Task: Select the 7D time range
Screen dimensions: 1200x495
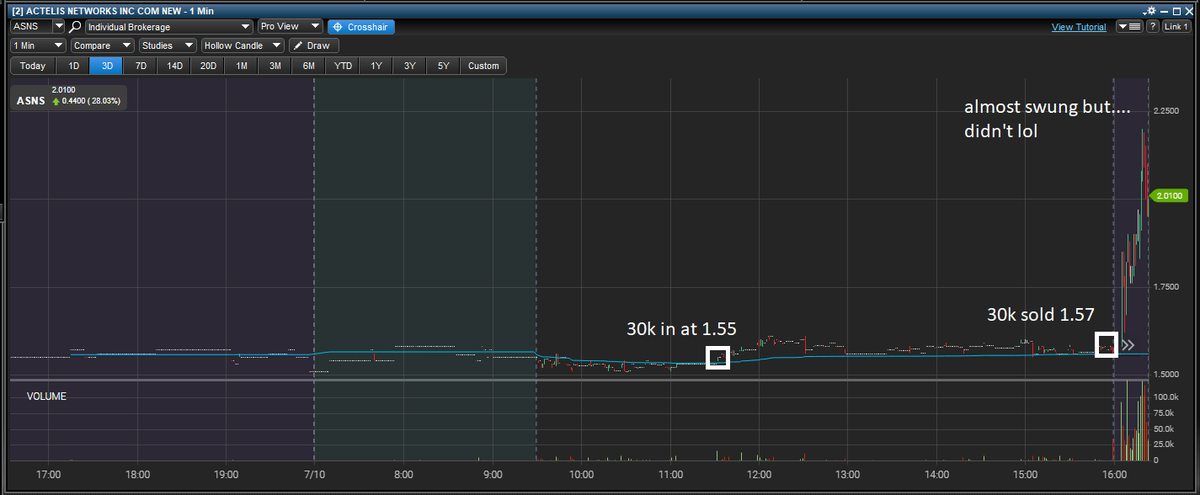Action: tap(140, 66)
